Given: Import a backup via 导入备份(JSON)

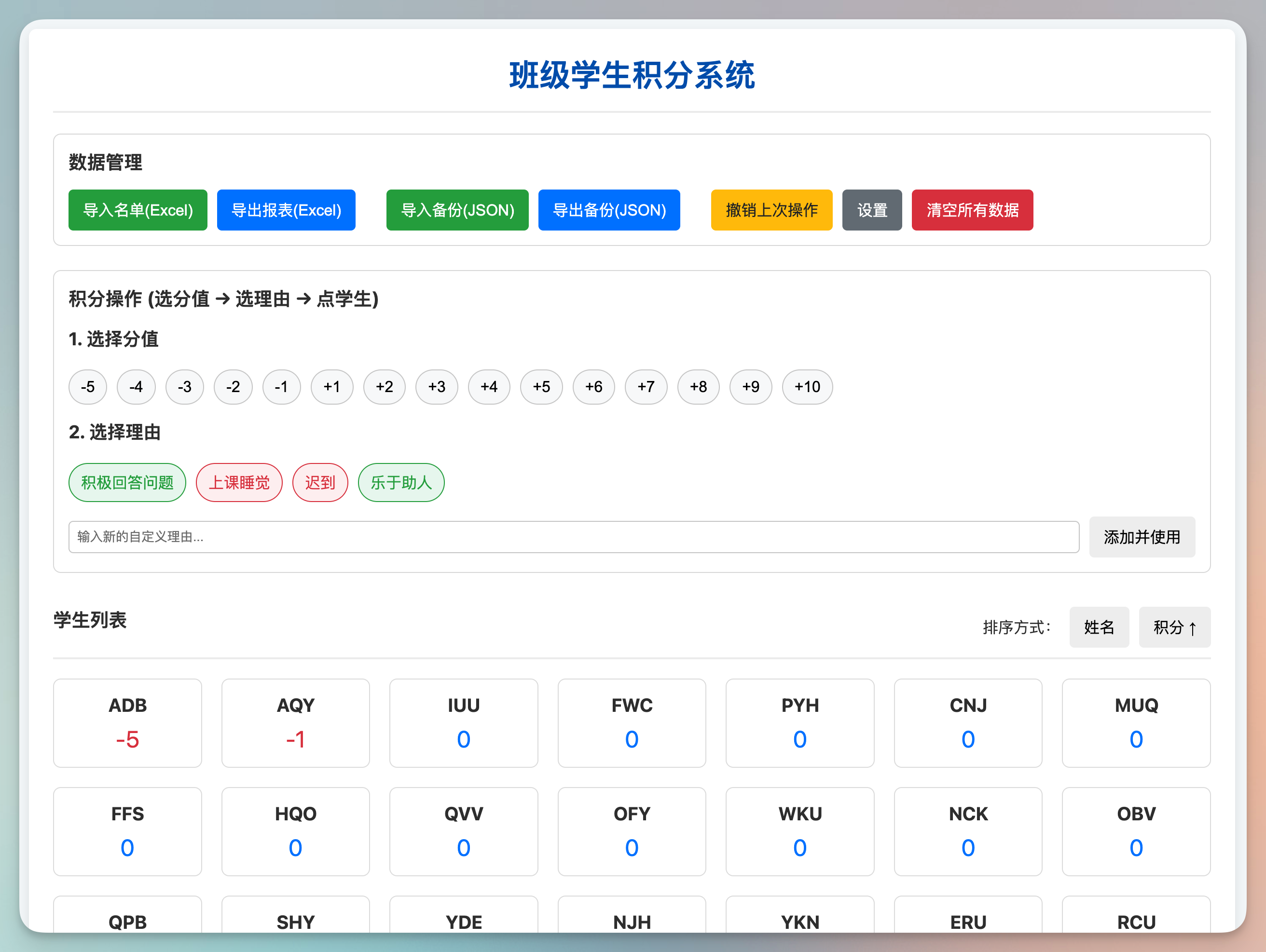Looking at the screenshot, I should (457, 210).
